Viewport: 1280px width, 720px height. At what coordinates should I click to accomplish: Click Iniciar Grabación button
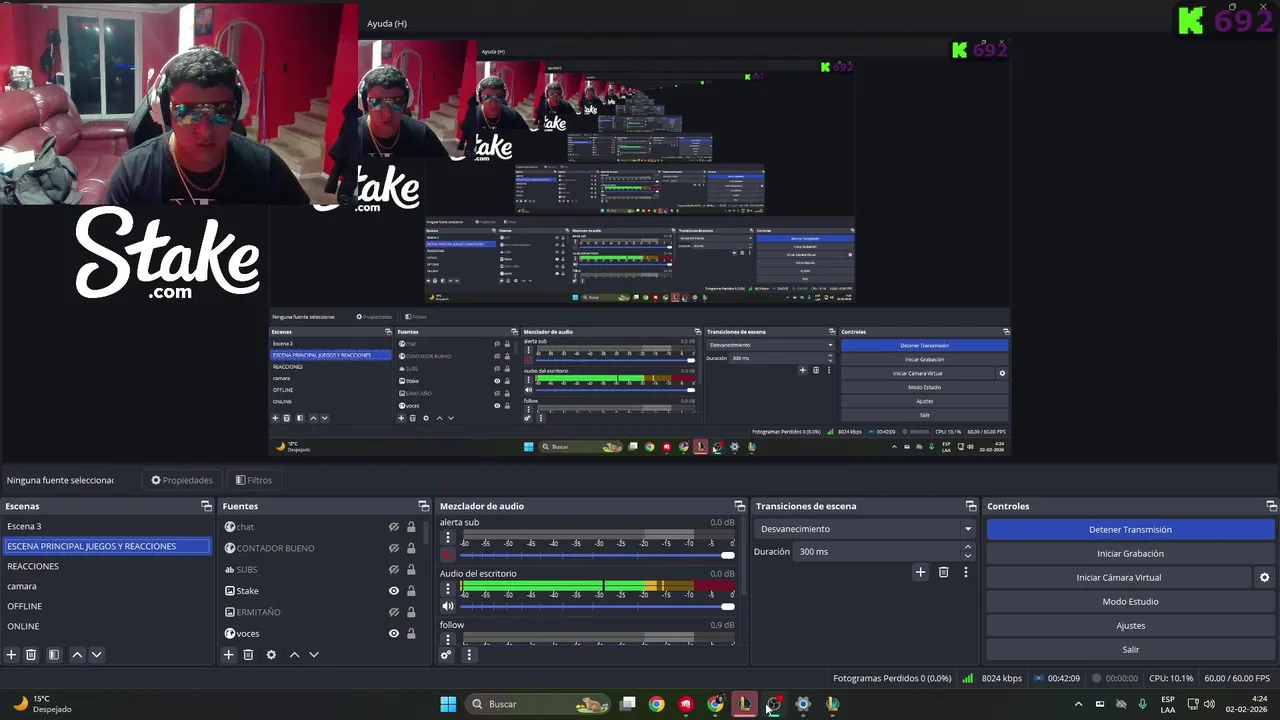tap(1130, 554)
